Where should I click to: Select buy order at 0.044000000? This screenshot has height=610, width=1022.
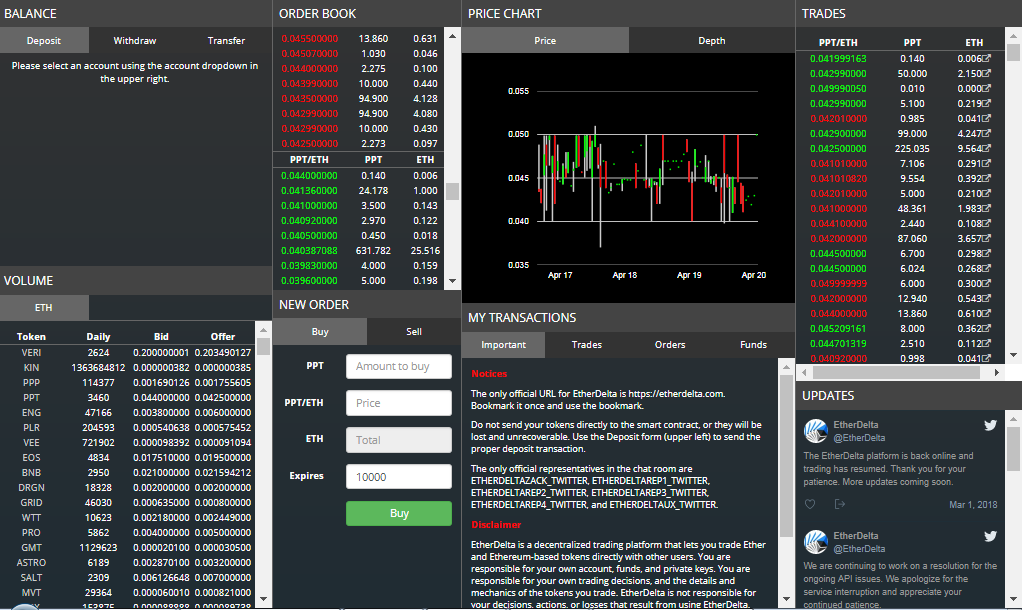[x=359, y=175]
